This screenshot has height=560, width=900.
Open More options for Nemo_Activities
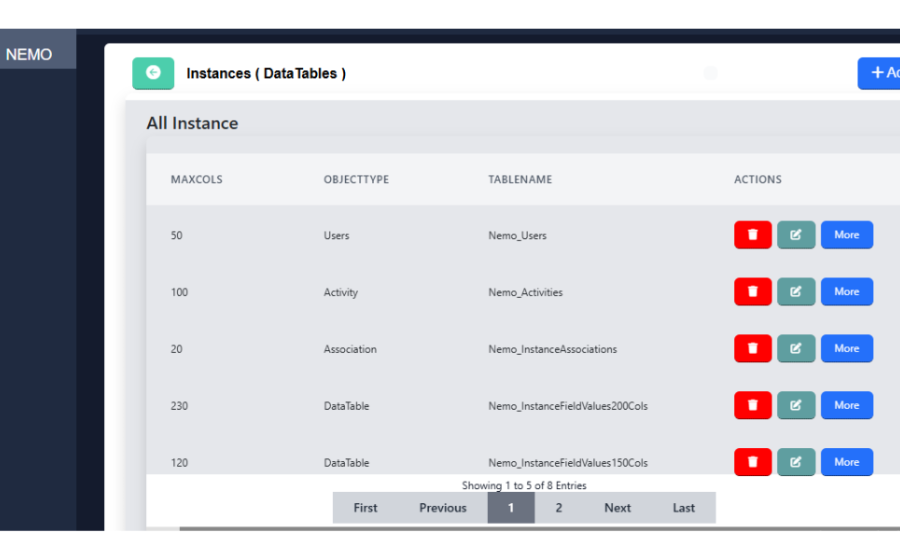[x=846, y=292]
